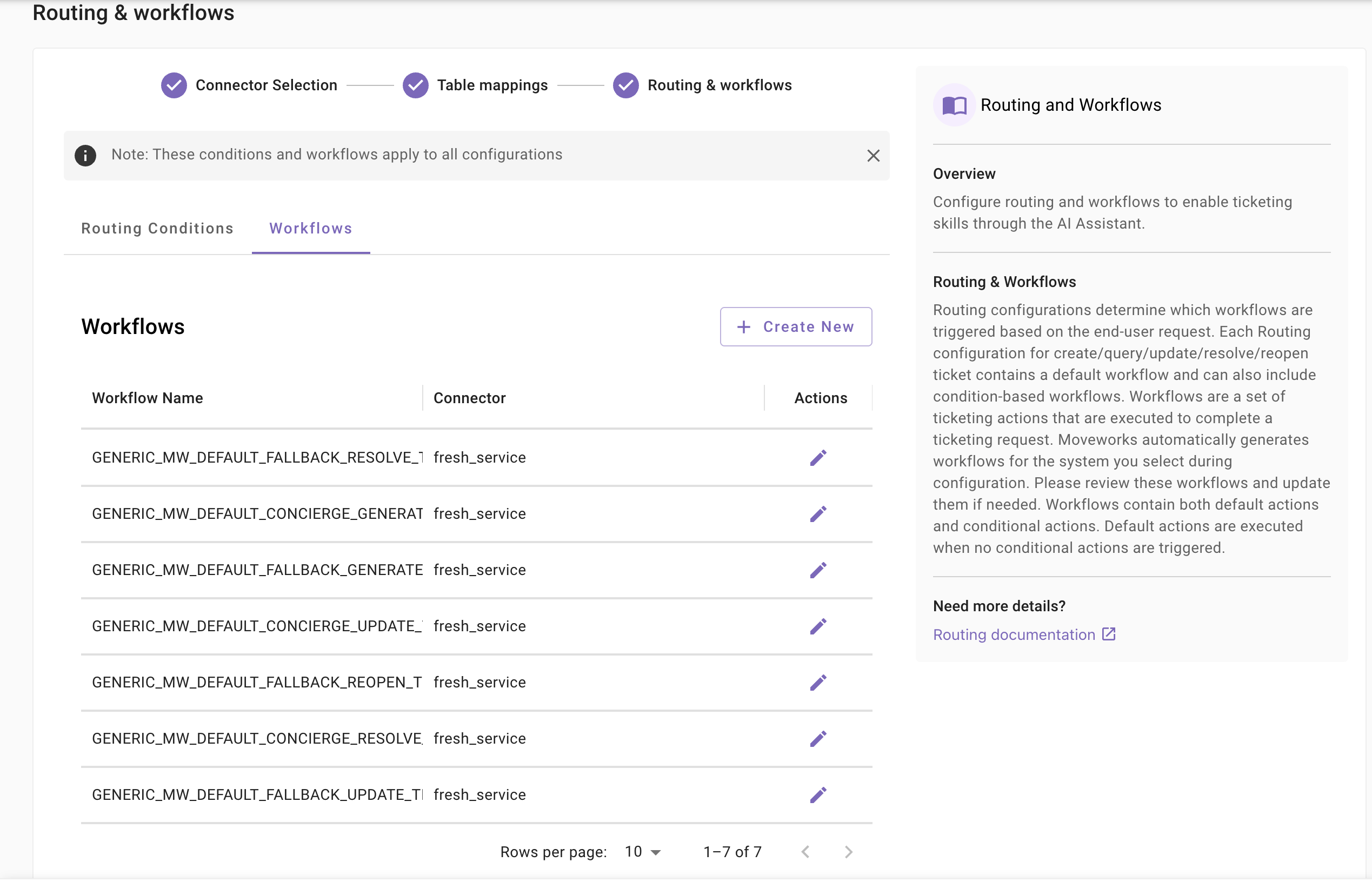This screenshot has width=1372, height=882.
Task: Click the Routing and Workflows book icon
Action: tap(954, 105)
